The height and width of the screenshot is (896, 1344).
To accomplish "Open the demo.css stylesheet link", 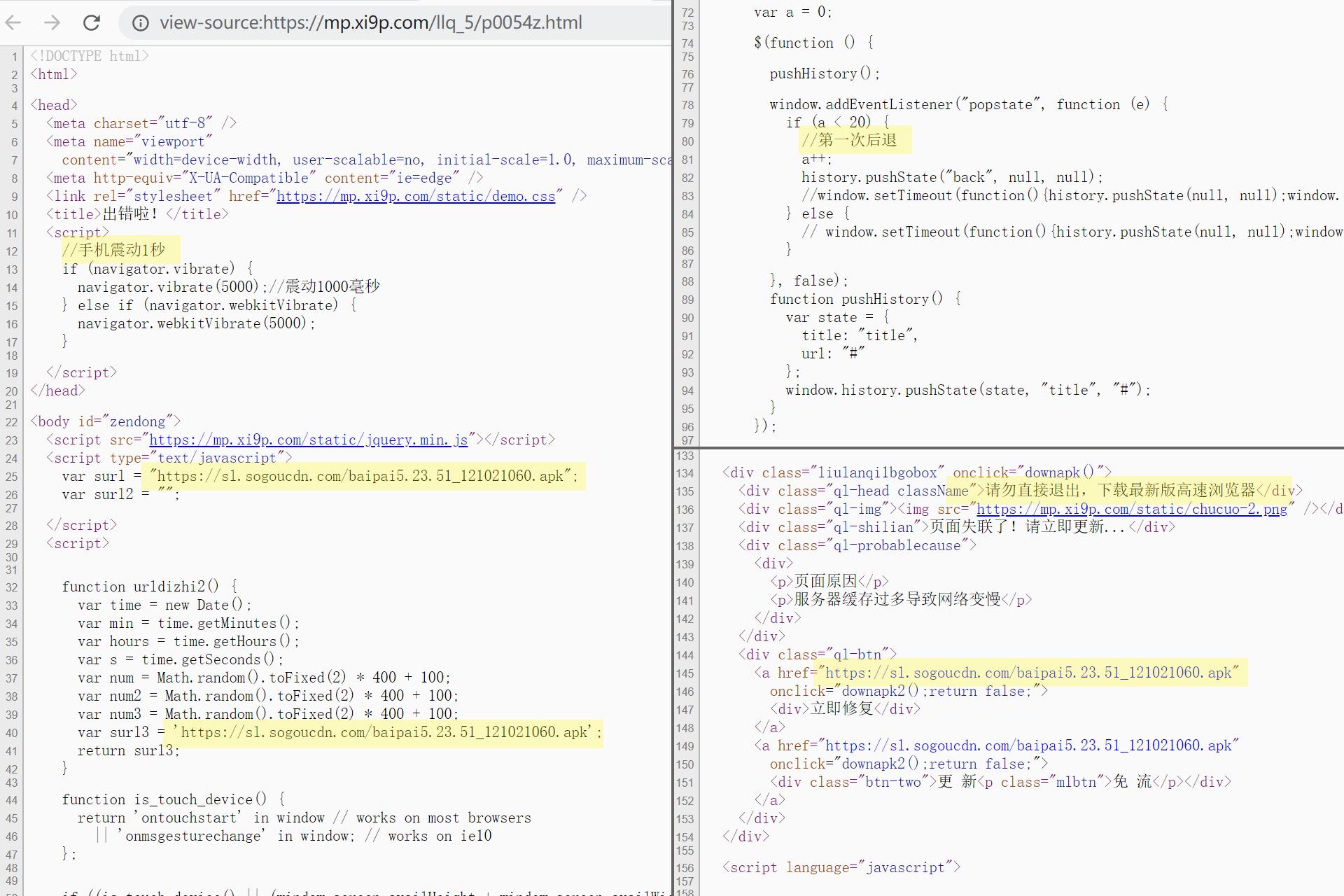I will (416, 196).
